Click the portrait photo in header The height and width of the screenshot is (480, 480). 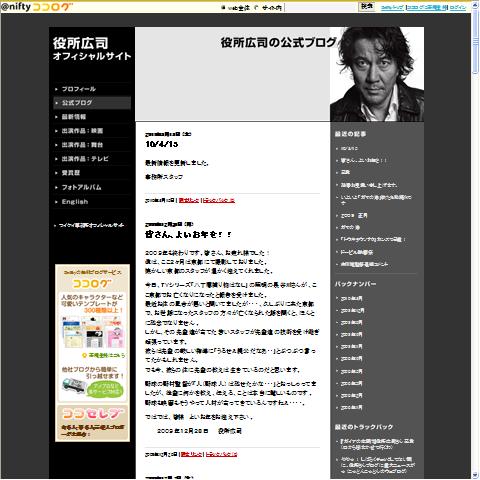[377, 74]
